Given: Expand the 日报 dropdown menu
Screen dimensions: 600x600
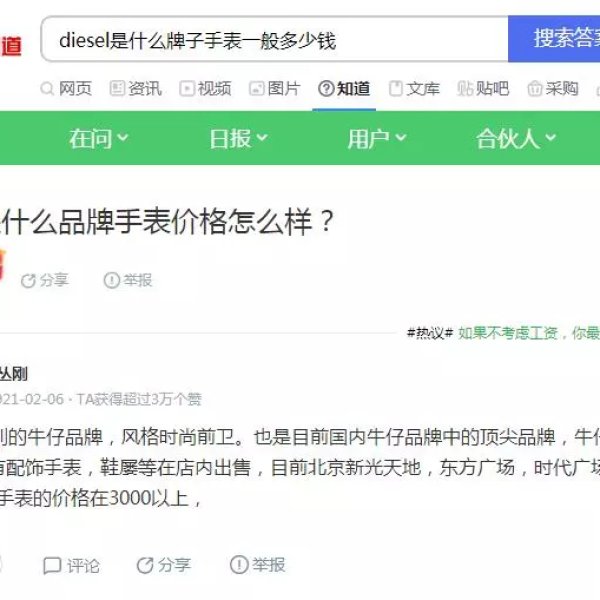Looking at the screenshot, I should 238,138.
